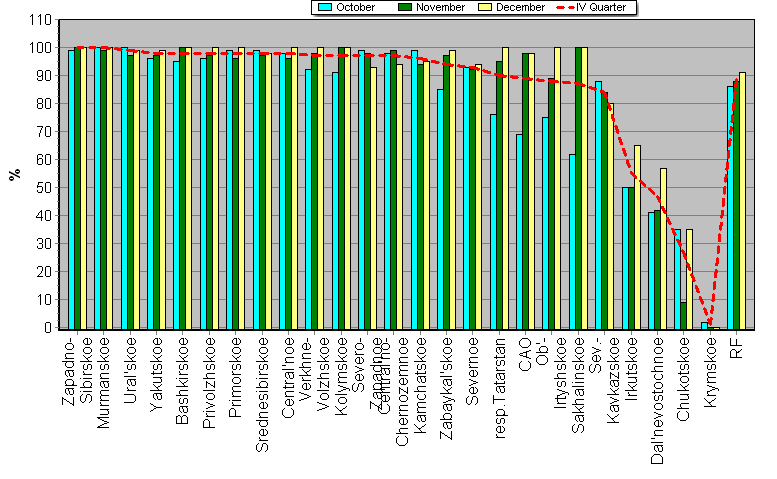Click the 30 y-axis value
This screenshot has height=479, width=777.
coord(44,244)
